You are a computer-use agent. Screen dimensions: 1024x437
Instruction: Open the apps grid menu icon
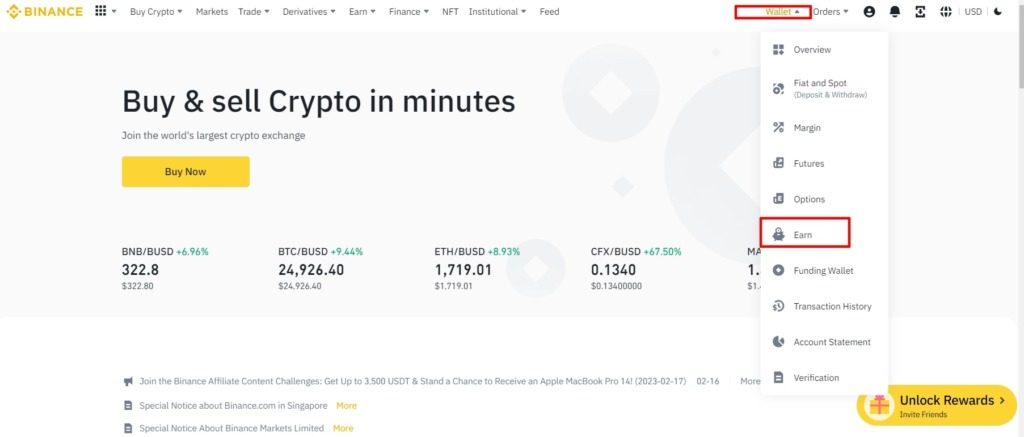tap(100, 12)
